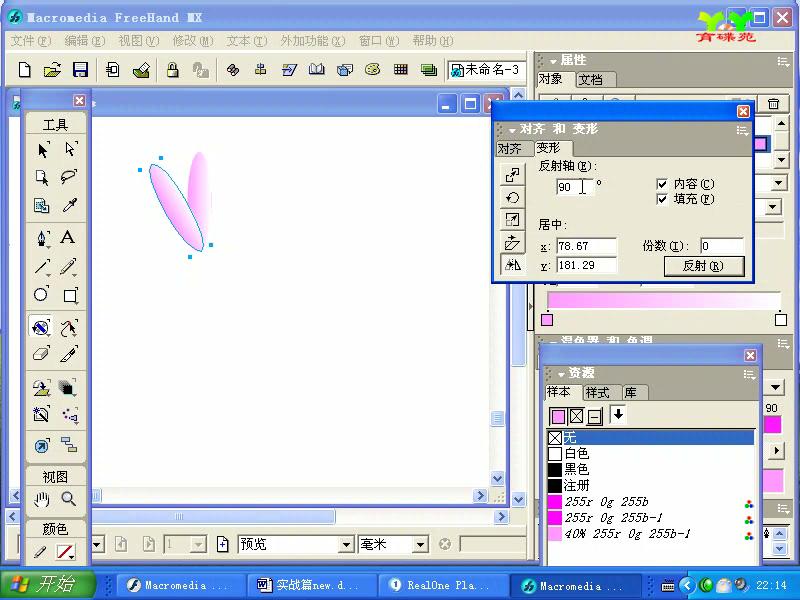
Task: Collapse the 对齐 和 变形 panel
Action: (512, 131)
